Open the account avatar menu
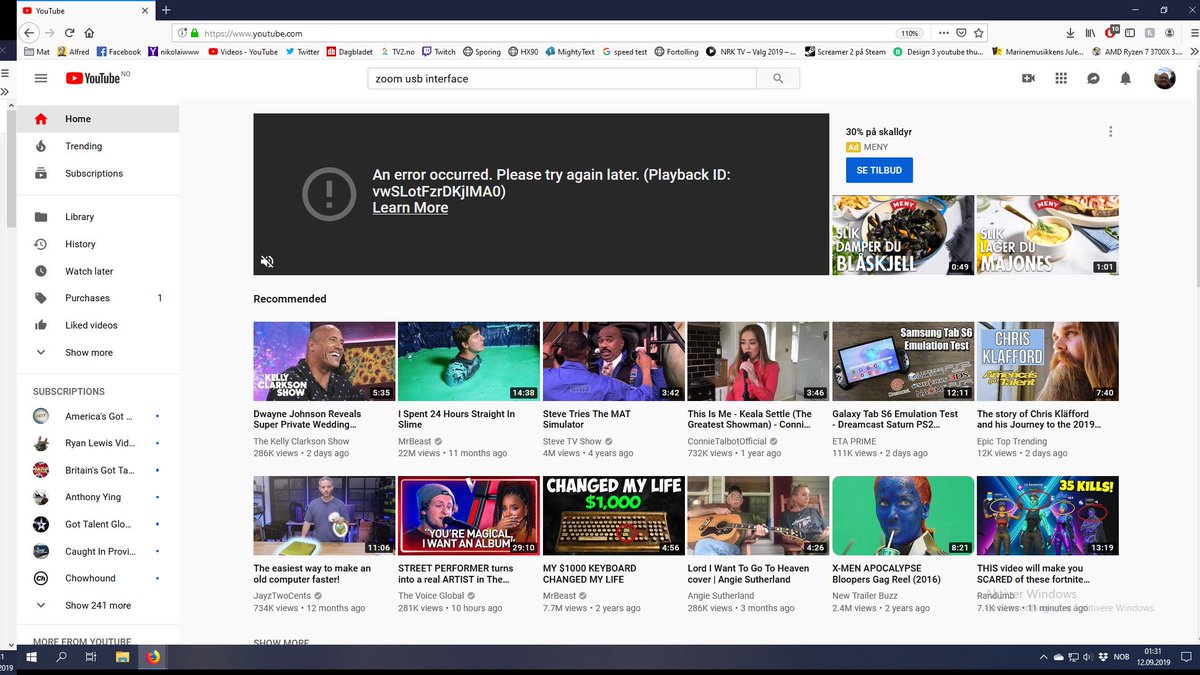The height and width of the screenshot is (675, 1200). click(x=1164, y=78)
